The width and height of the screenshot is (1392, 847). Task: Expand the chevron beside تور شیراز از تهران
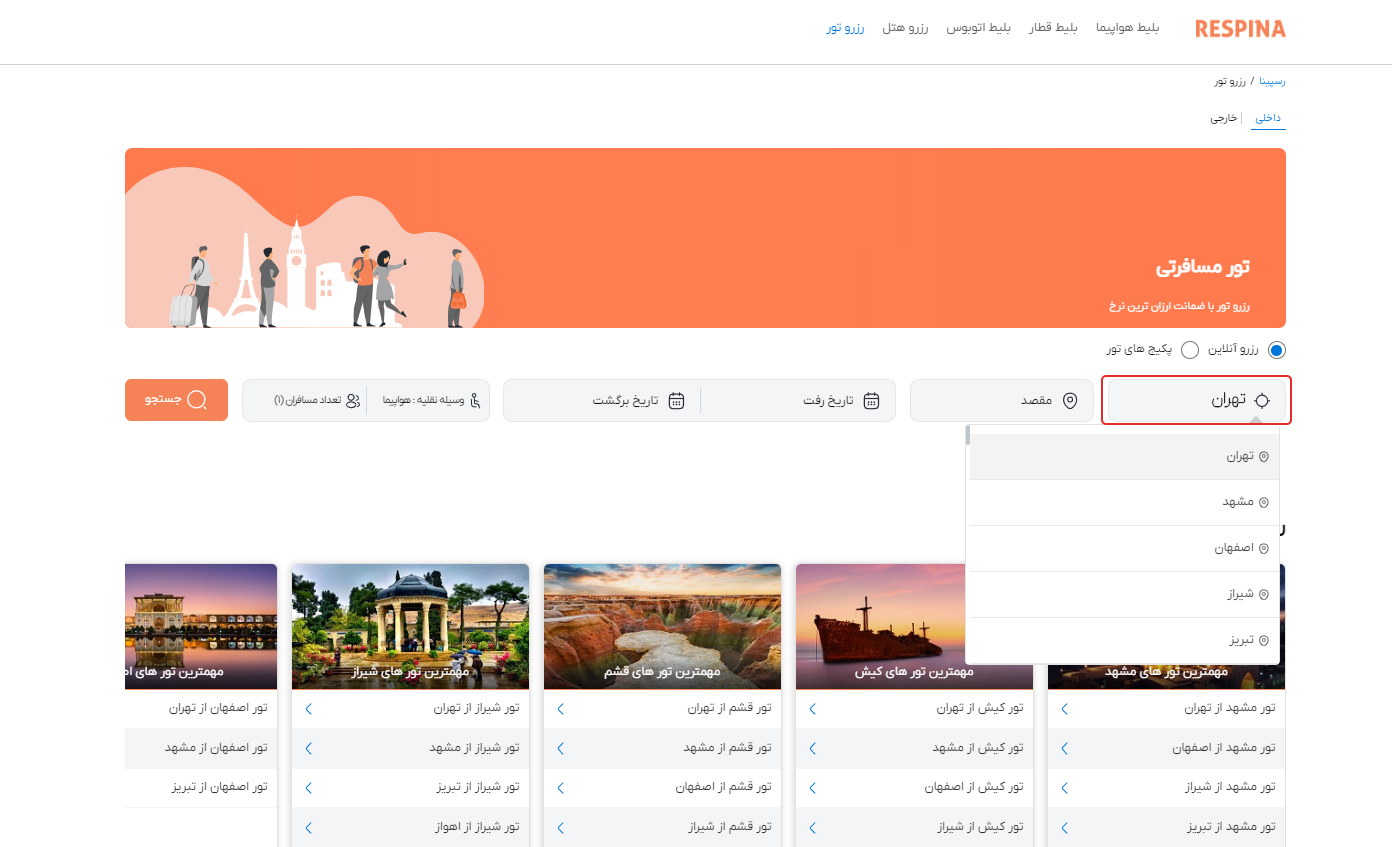[x=308, y=708]
